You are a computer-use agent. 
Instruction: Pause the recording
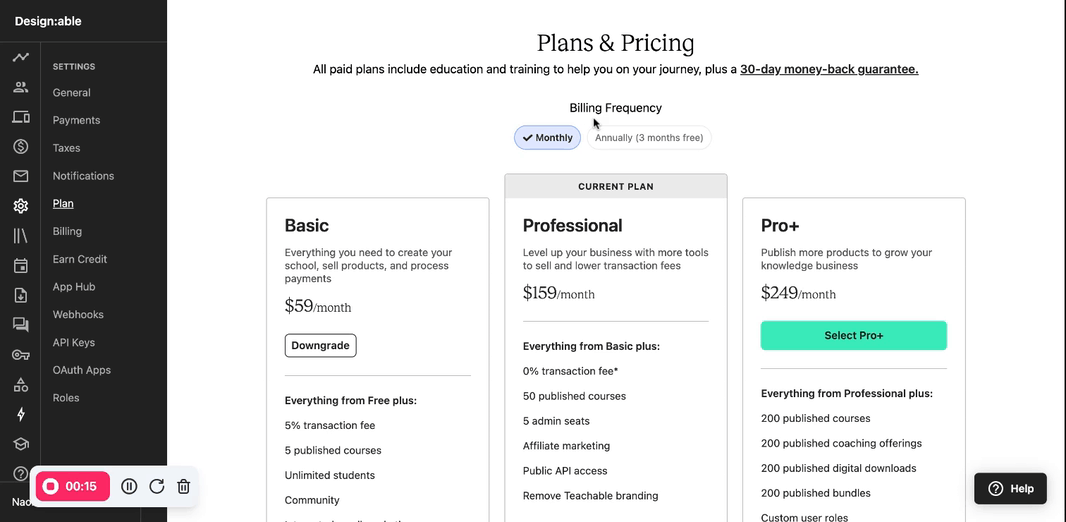tap(129, 486)
